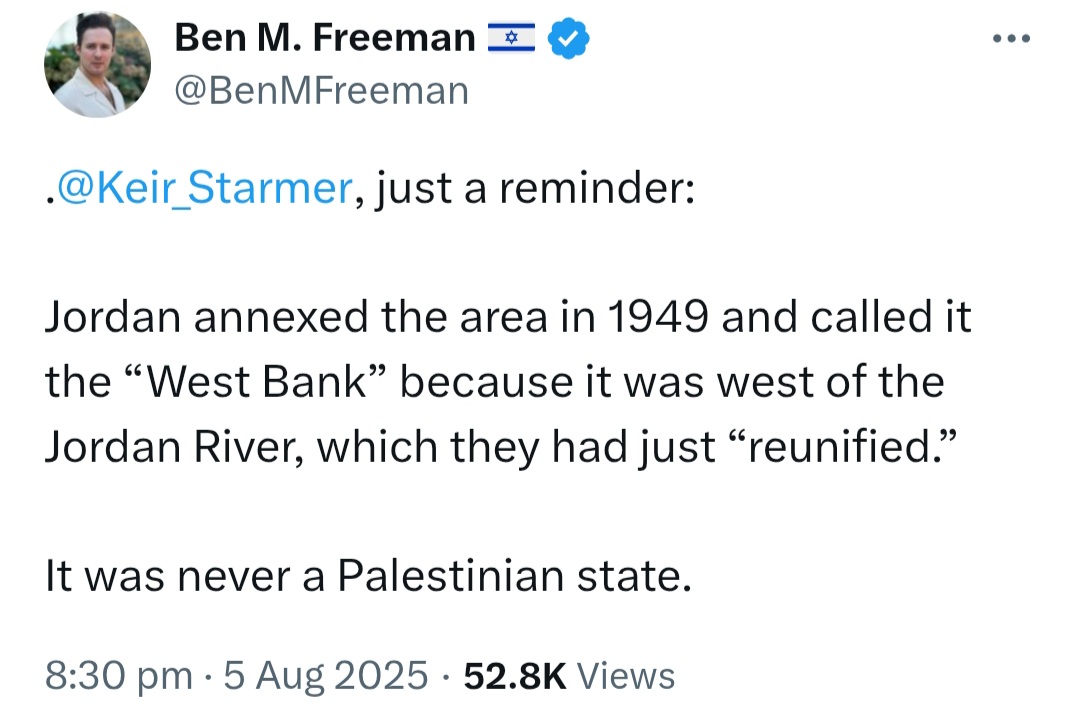Click the year 1949 in the tweet

click(x=658, y=317)
